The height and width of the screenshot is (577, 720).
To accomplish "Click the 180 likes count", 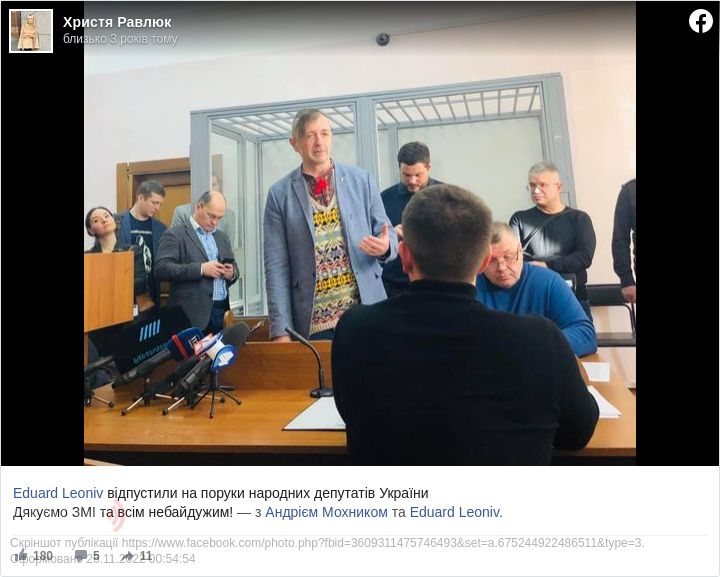I will pyautogui.click(x=43, y=555).
